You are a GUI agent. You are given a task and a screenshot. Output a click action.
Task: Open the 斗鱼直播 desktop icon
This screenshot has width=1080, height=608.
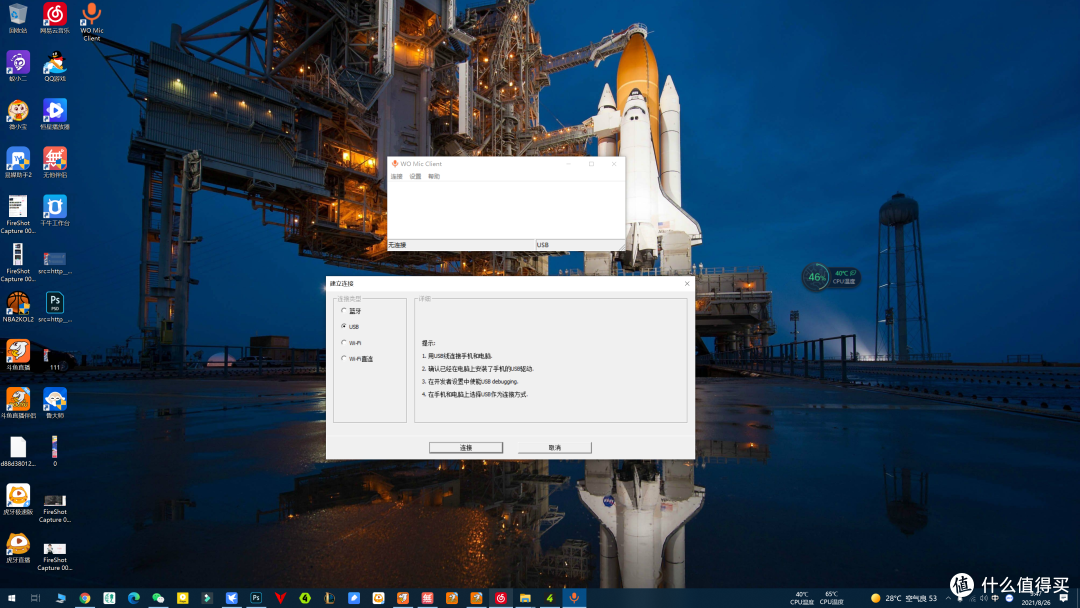[x=18, y=355]
